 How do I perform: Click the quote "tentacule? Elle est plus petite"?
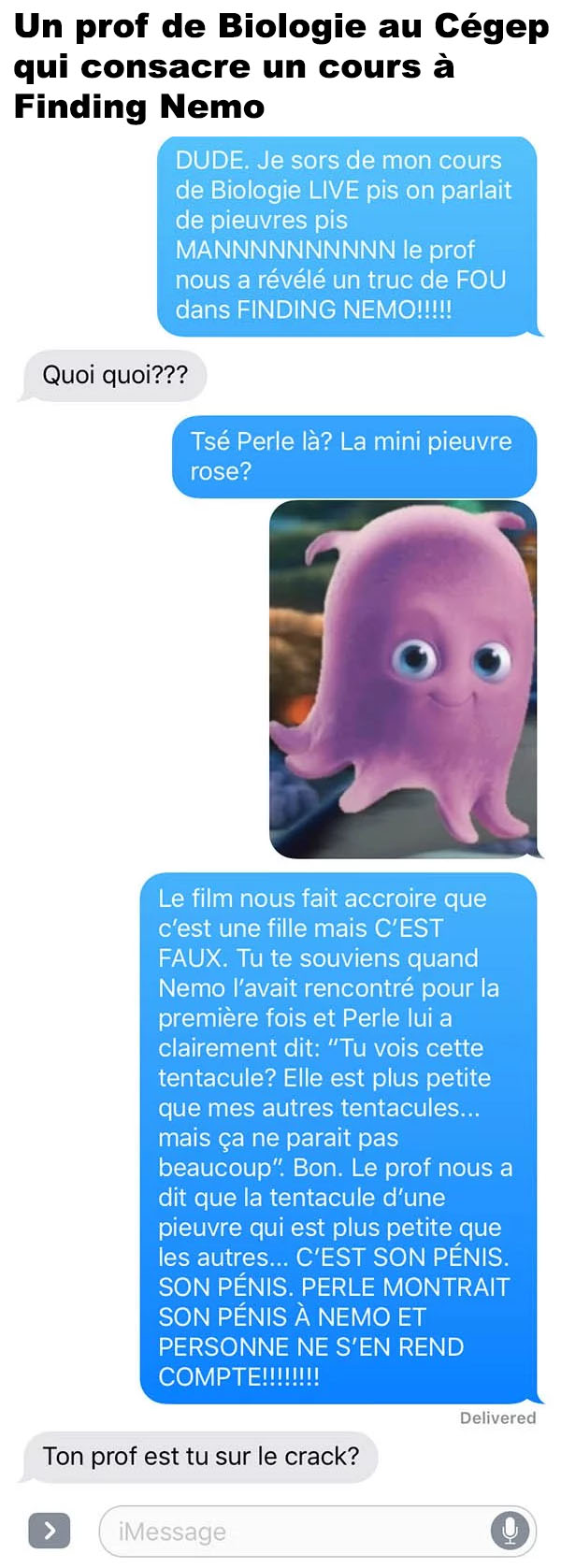point(324,1078)
